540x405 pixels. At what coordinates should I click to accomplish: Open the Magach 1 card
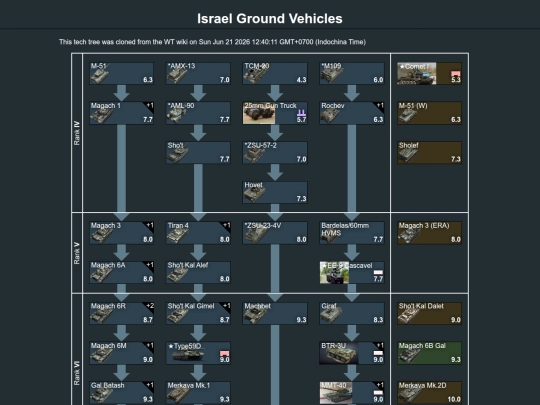tap(122, 113)
